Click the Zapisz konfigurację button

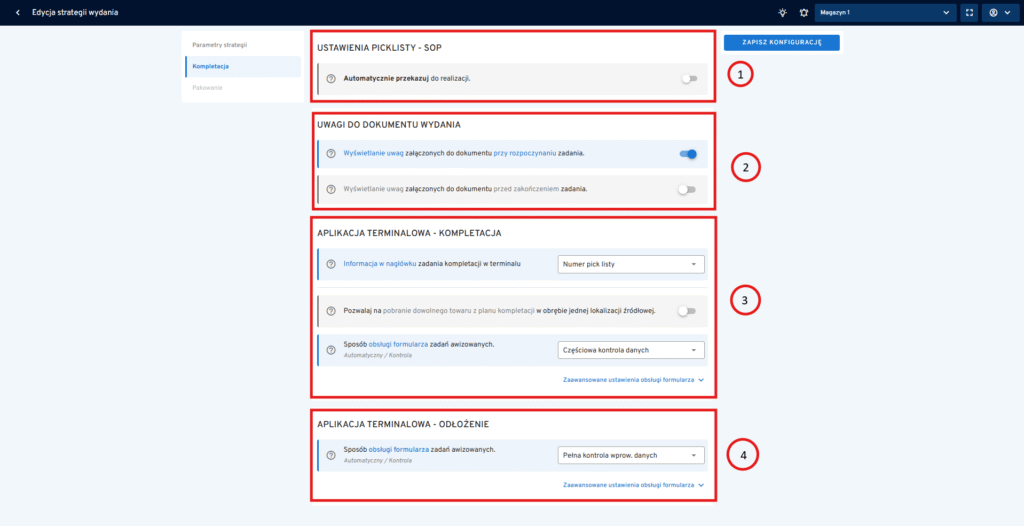[781, 42]
